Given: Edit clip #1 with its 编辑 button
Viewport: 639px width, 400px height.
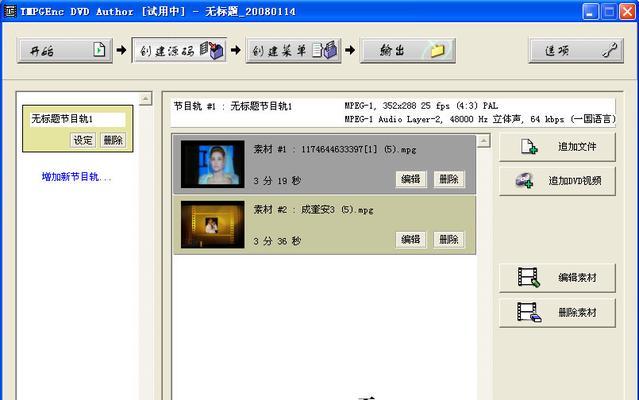Looking at the screenshot, I should [411, 179].
